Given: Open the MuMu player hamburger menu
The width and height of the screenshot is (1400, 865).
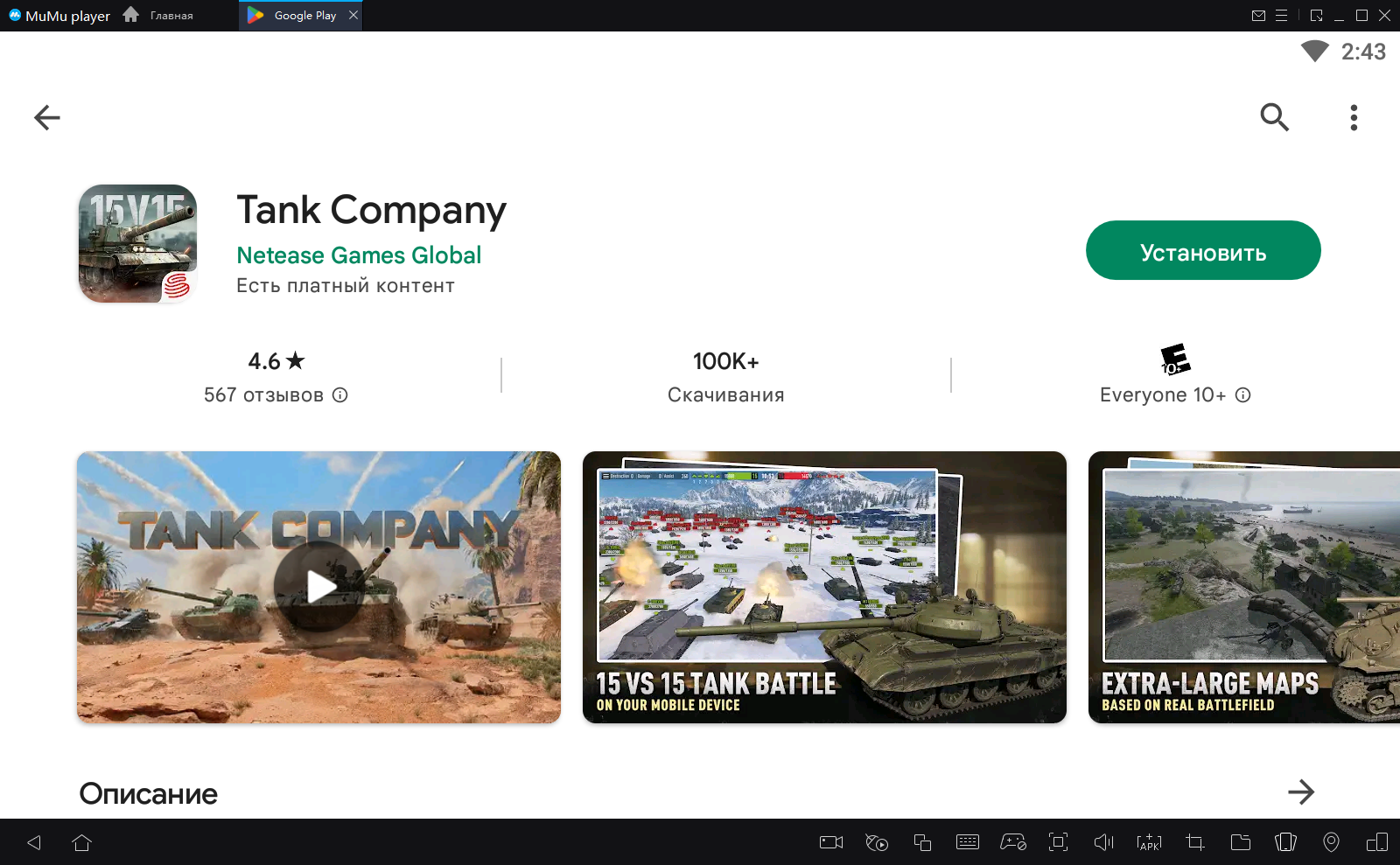Looking at the screenshot, I should click(x=1281, y=16).
